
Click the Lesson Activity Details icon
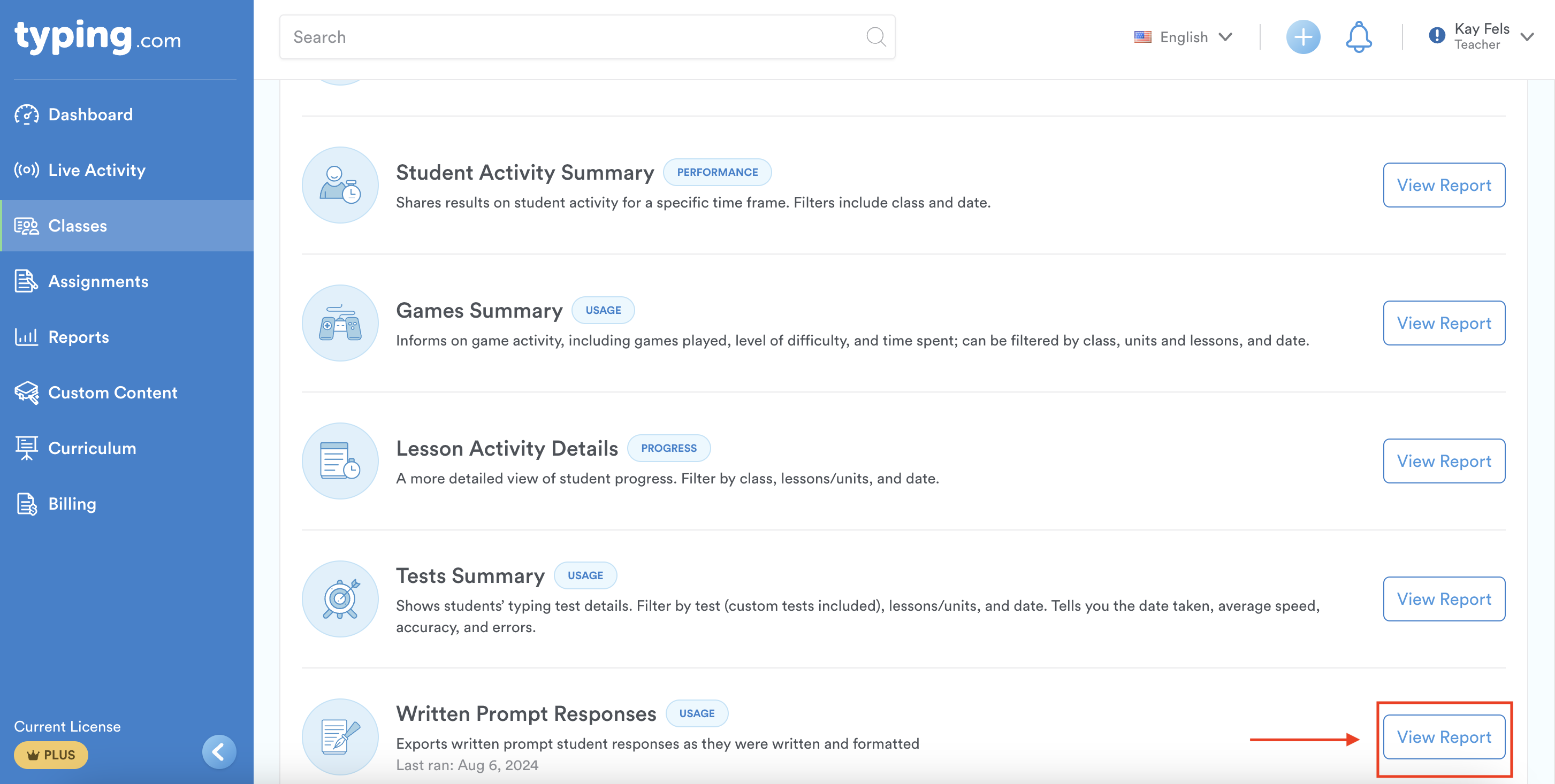pyautogui.click(x=340, y=461)
